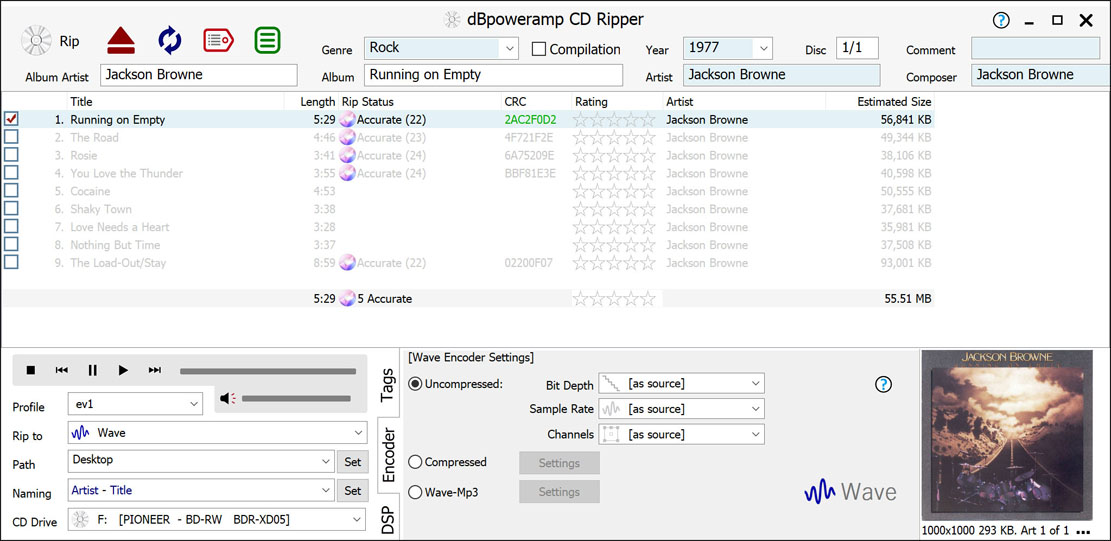Skip to previous track

62,370
